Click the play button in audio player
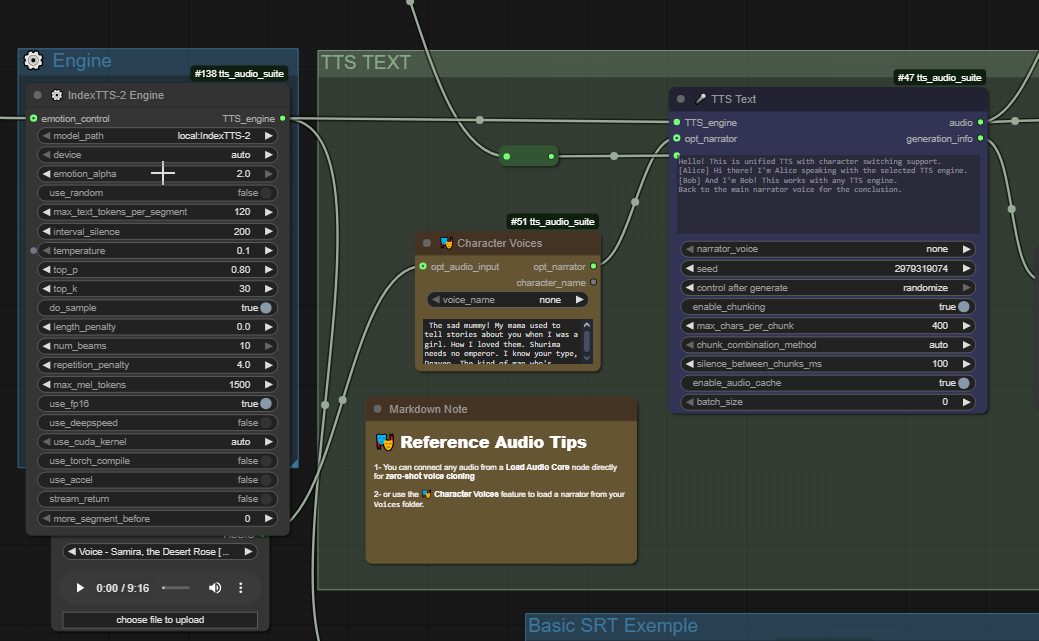1039x641 pixels. point(80,588)
